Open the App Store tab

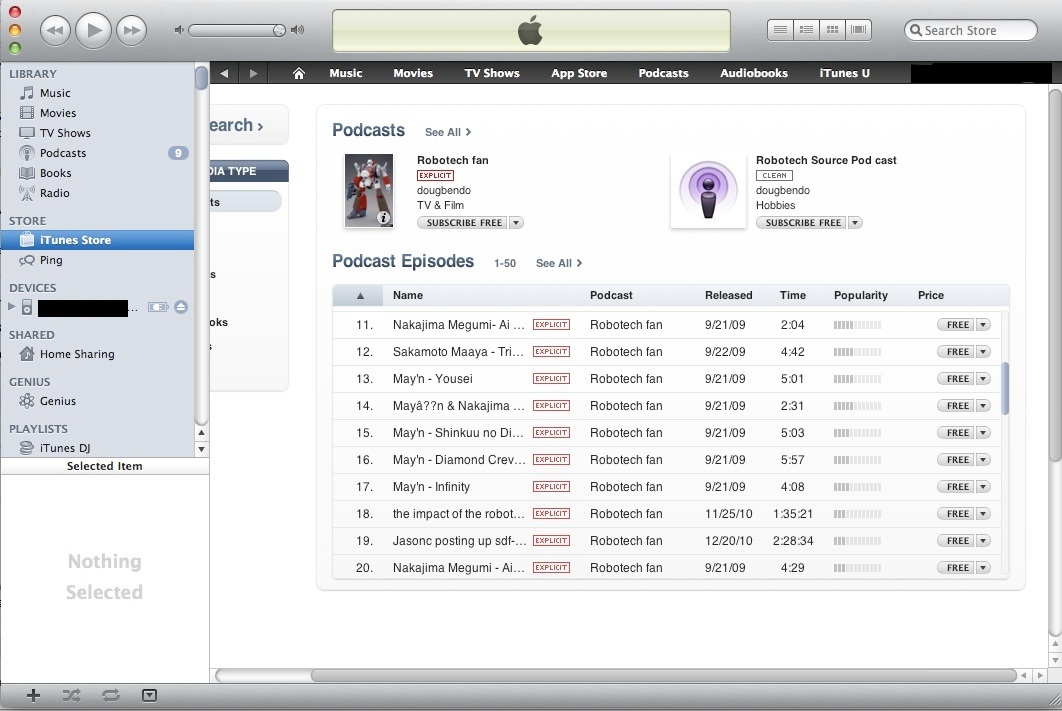pyautogui.click(x=579, y=73)
